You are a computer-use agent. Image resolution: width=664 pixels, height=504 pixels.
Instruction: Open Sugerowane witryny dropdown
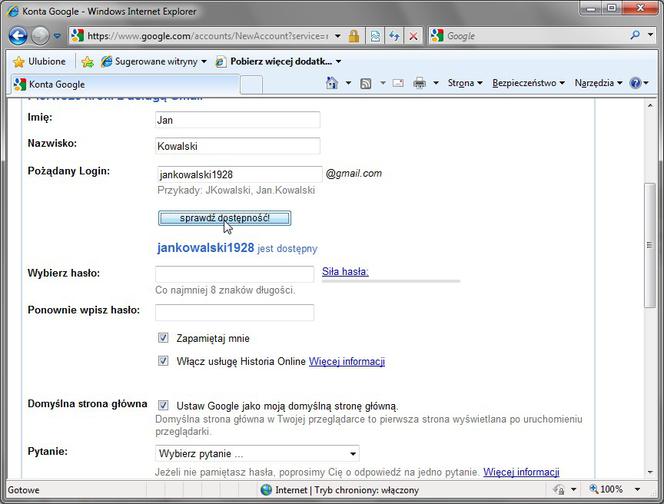coord(154,61)
